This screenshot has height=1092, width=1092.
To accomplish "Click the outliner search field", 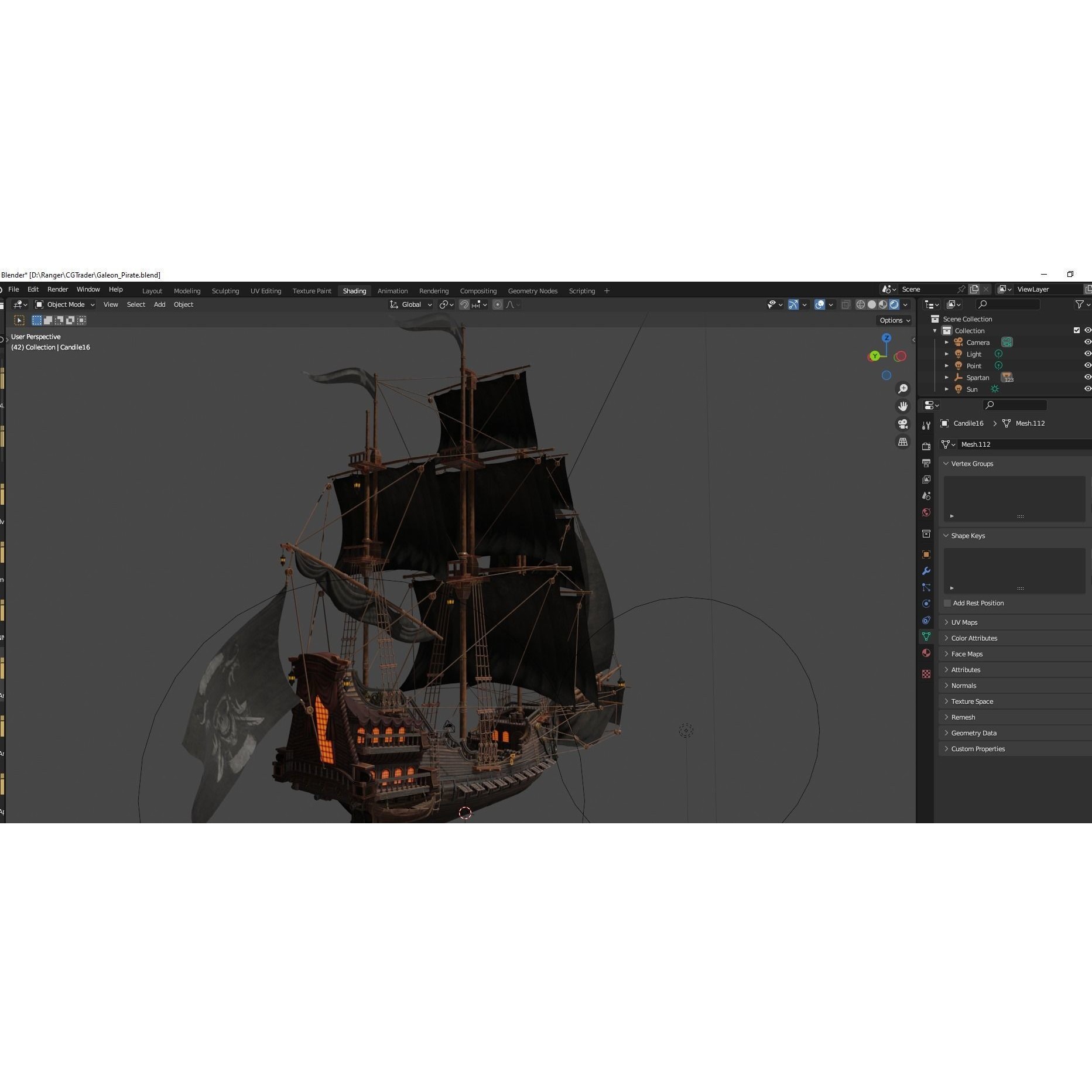I will [1007, 304].
